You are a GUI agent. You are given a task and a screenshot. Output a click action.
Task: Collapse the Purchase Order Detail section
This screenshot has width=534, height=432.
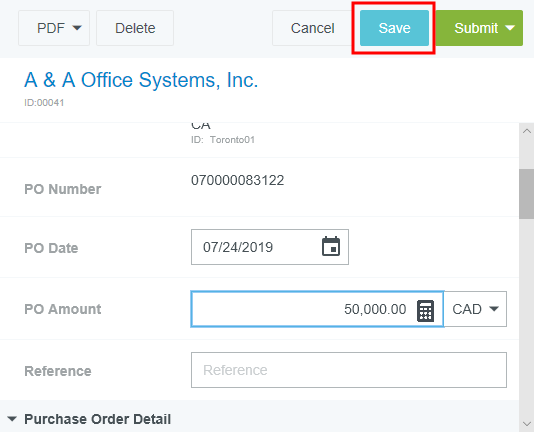click(x=12, y=419)
